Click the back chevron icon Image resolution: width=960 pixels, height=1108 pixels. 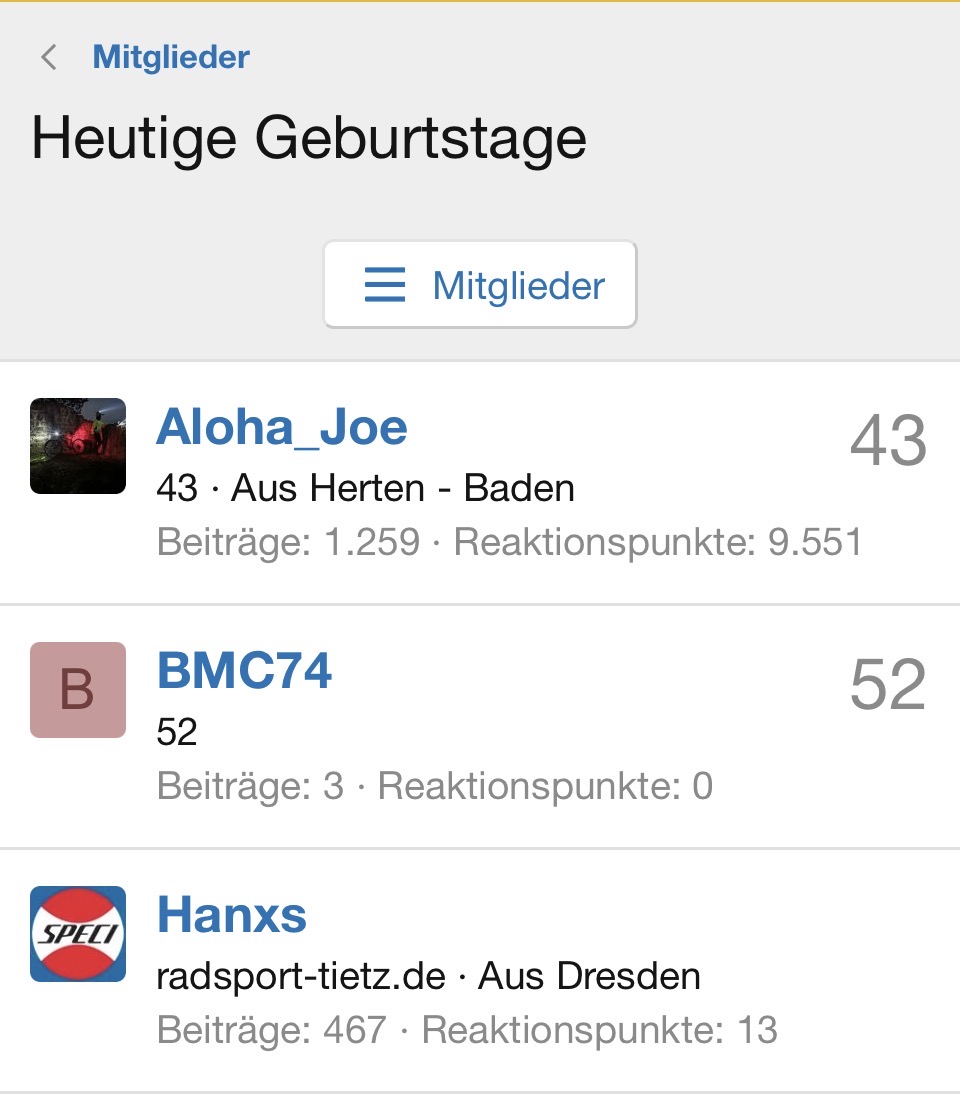click(48, 57)
